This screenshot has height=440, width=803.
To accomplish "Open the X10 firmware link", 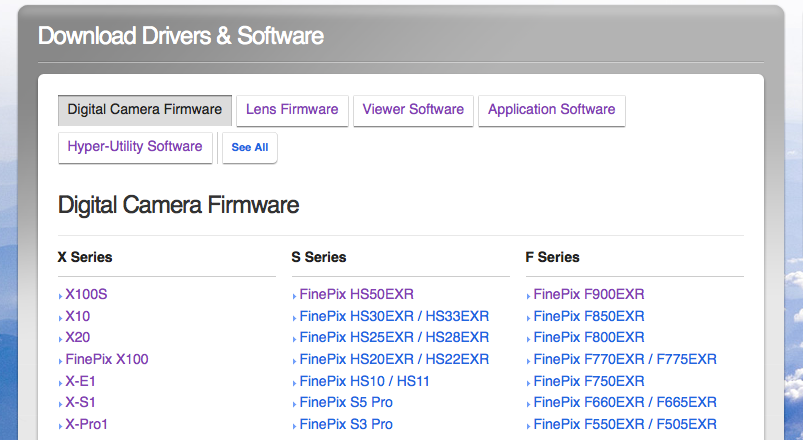I will tap(77, 316).
